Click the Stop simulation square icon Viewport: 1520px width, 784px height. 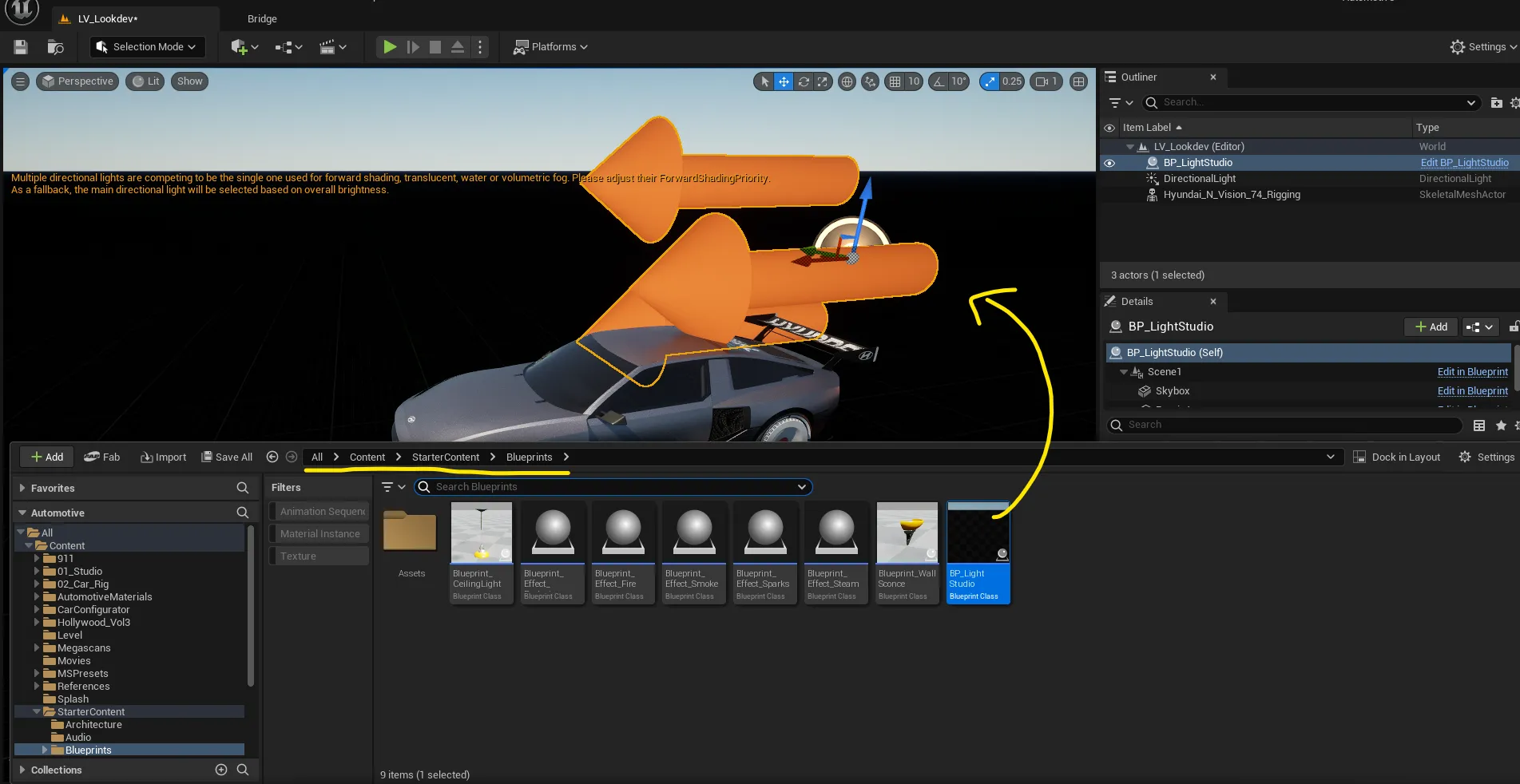435,47
